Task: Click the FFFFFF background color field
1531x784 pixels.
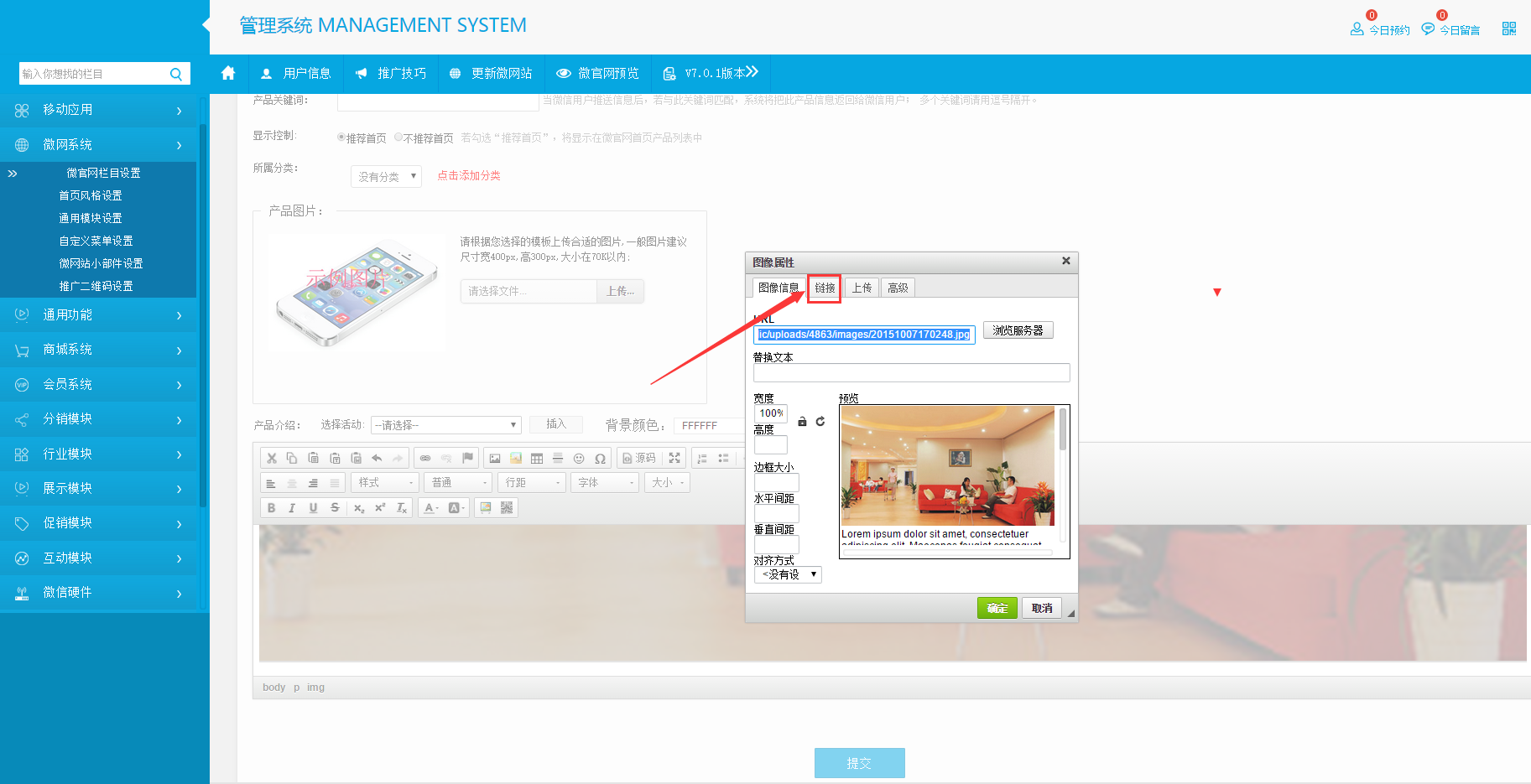Action: (x=709, y=426)
